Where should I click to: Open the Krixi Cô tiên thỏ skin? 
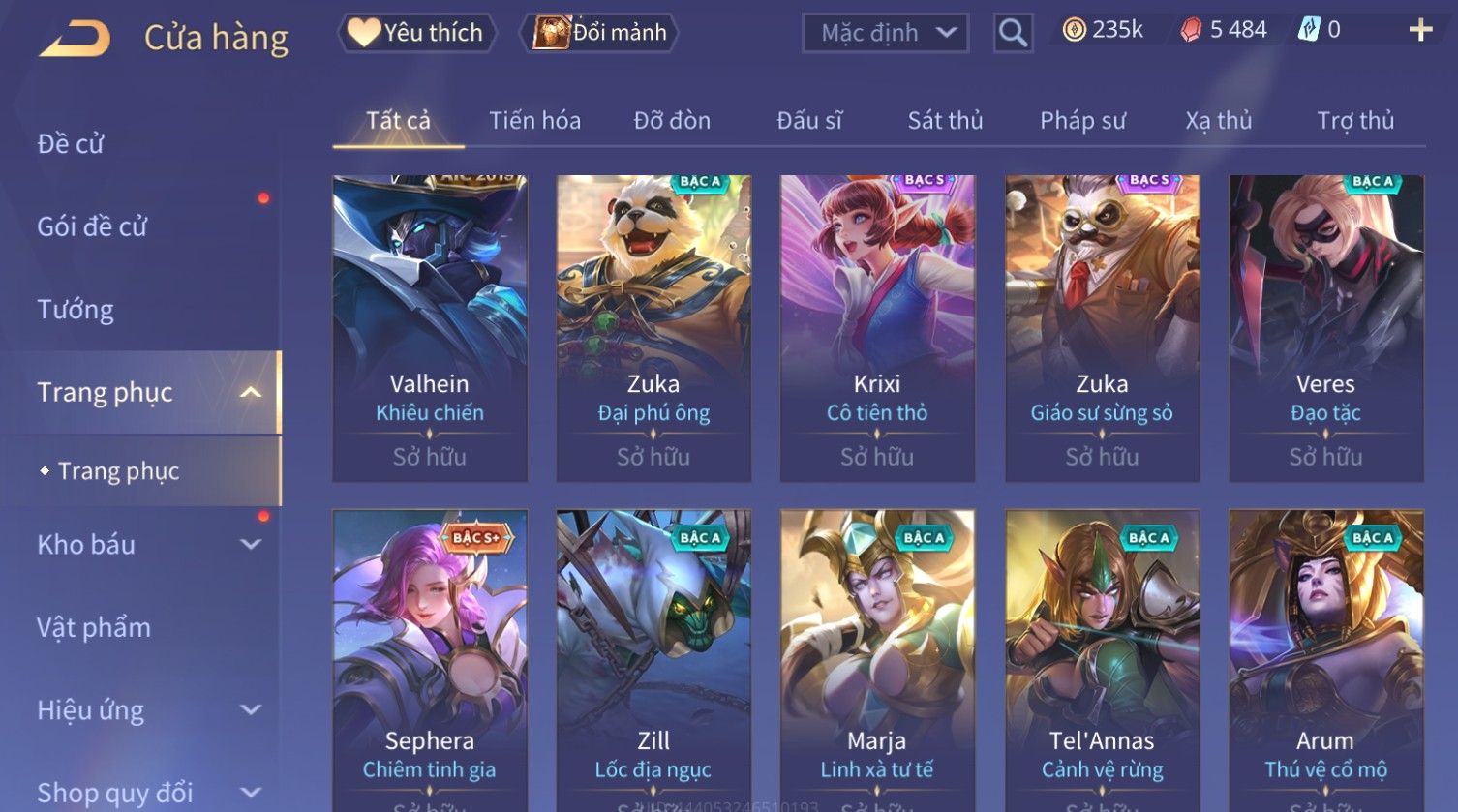tap(877, 328)
